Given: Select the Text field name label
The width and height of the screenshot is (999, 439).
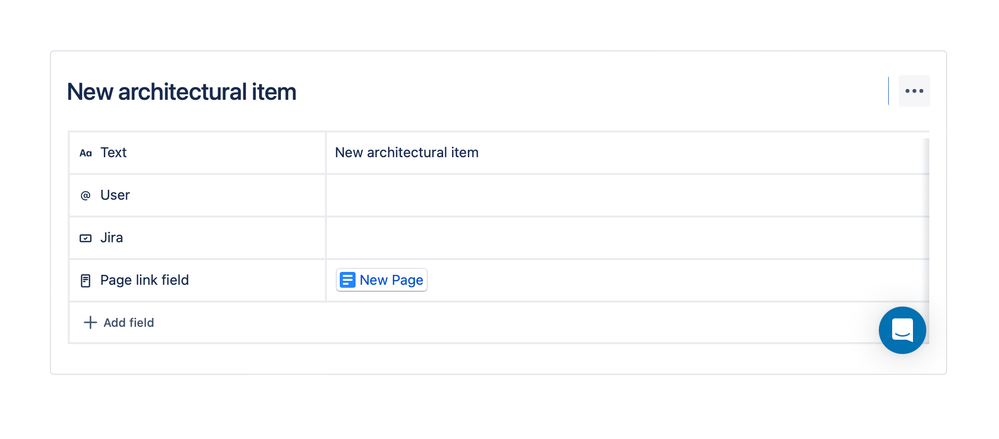Looking at the screenshot, I should (x=113, y=152).
